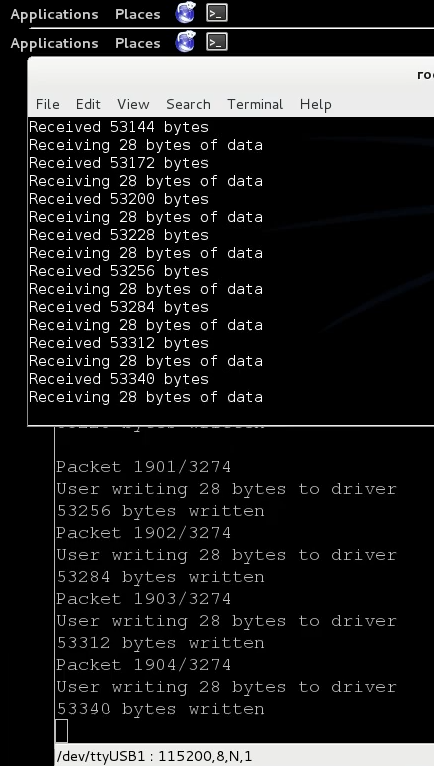Click the globe browser icon in top panel
Screen dimensions: 434x766
coord(186,13)
